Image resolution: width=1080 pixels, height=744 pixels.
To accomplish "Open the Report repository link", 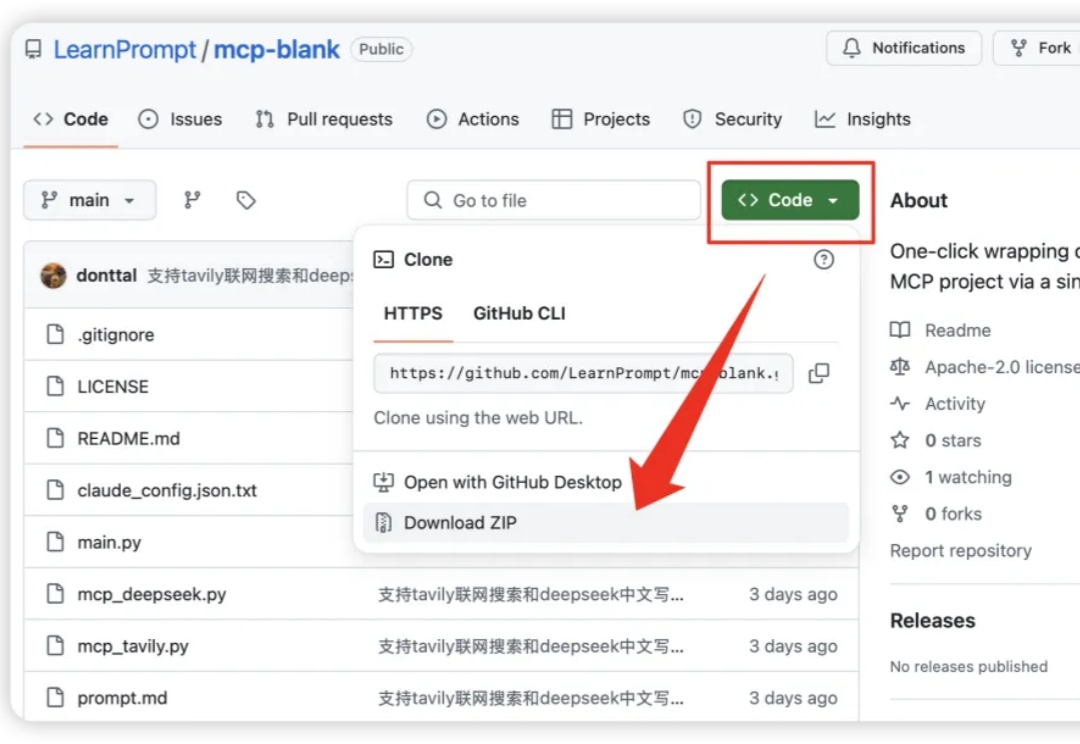I will [961, 551].
